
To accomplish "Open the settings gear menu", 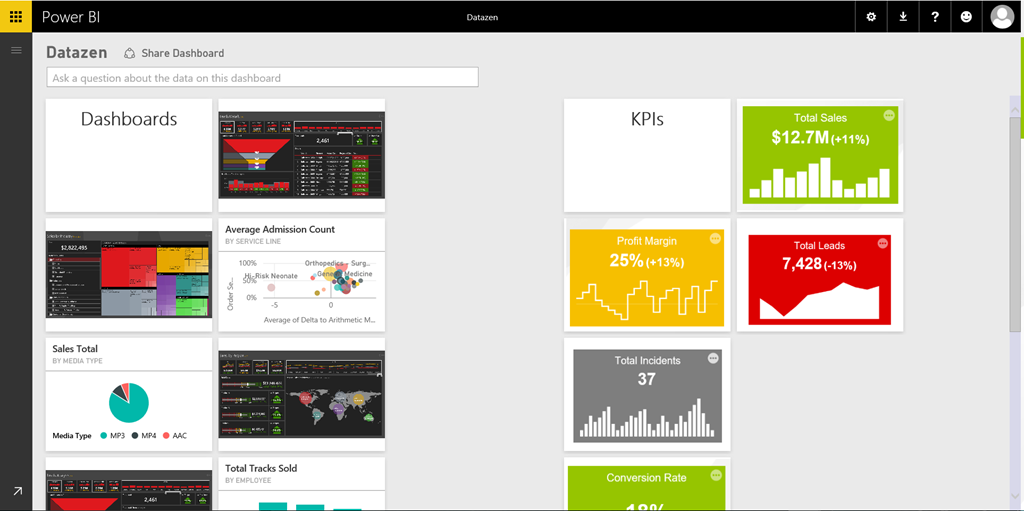I will [x=871, y=17].
